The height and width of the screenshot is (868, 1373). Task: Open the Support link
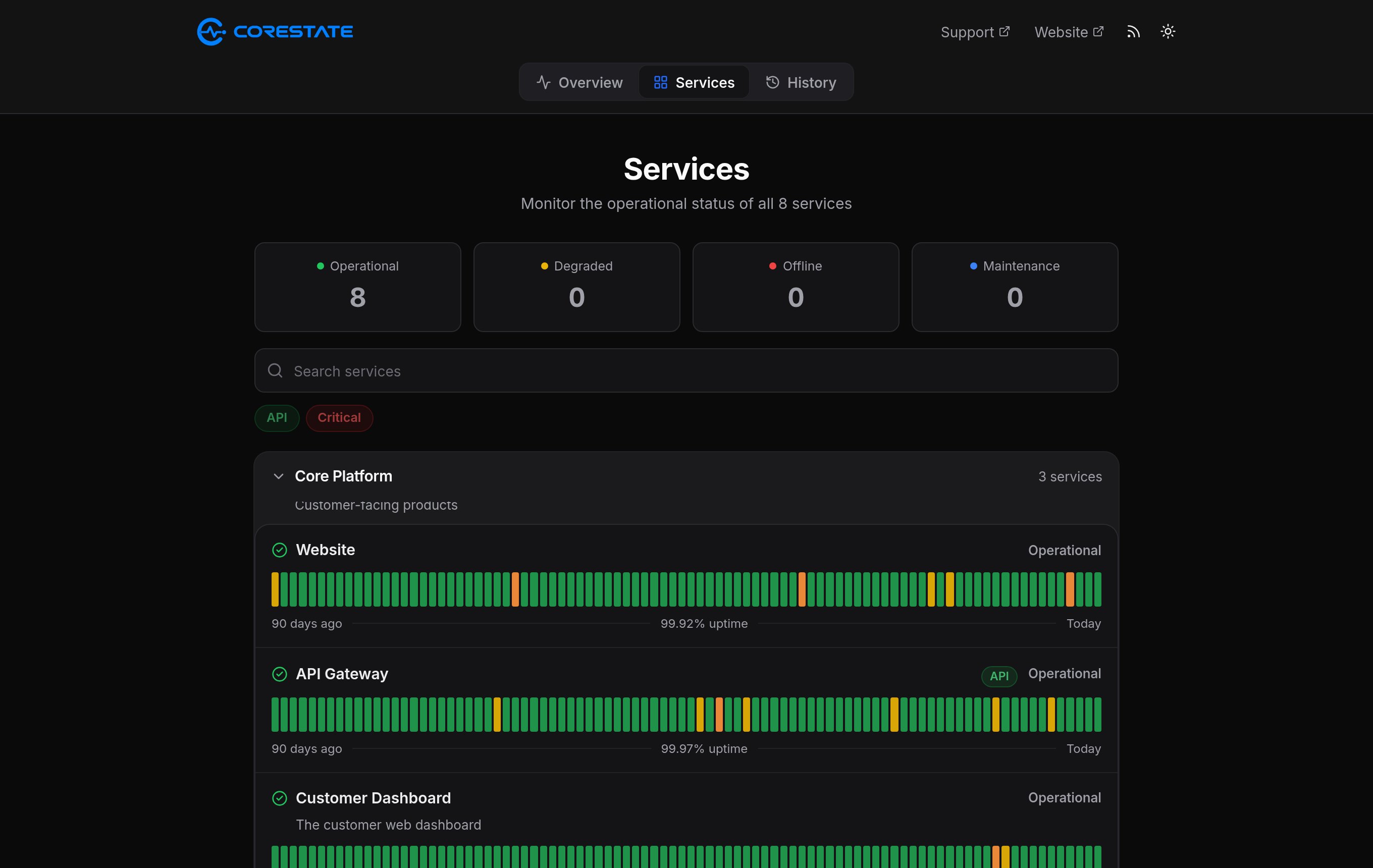975,32
